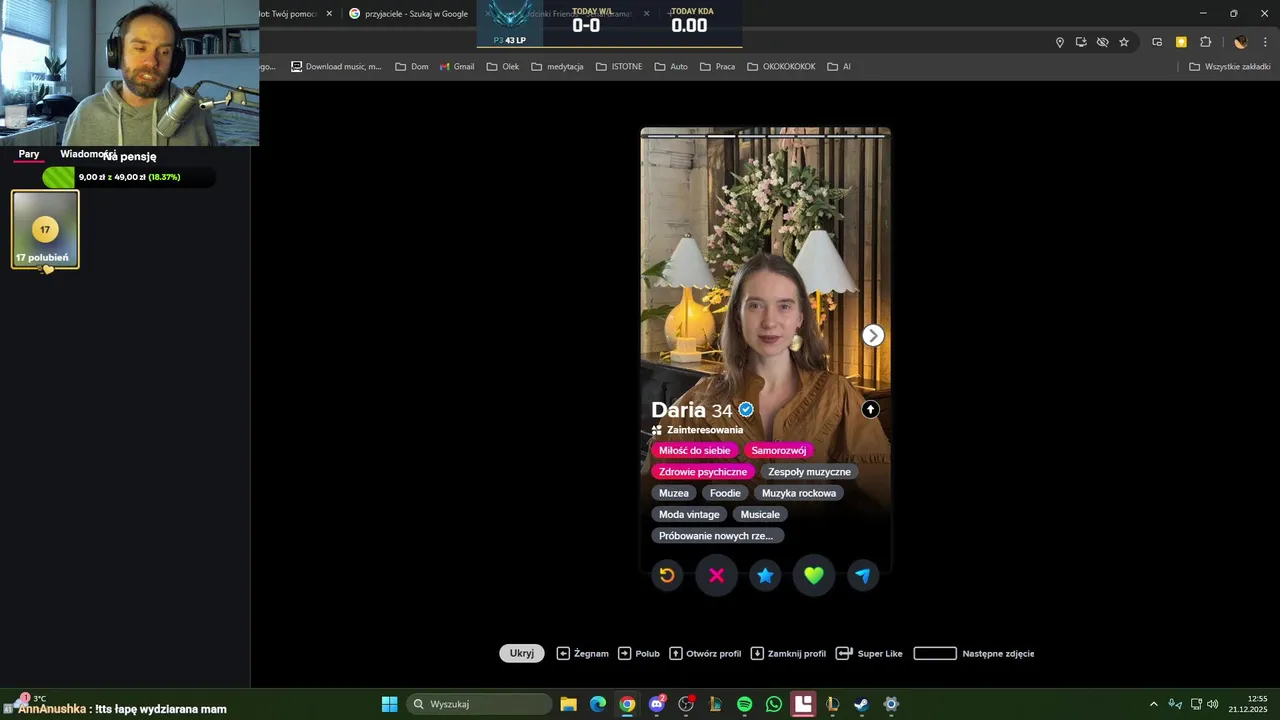The height and width of the screenshot is (720, 1280).
Task: Open File Explorer from the taskbar
Action: tap(568, 704)
